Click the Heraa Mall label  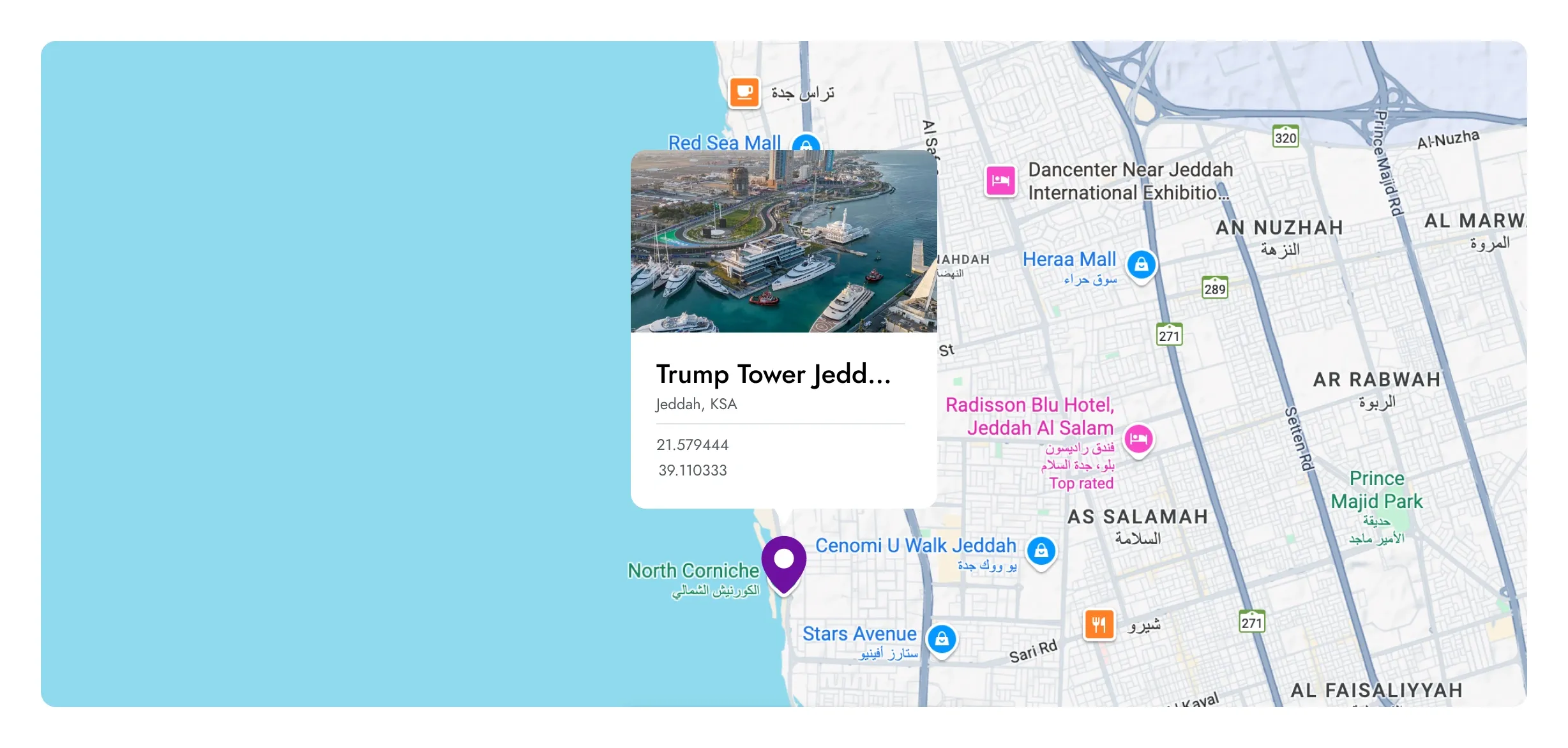pos(1069,259)
